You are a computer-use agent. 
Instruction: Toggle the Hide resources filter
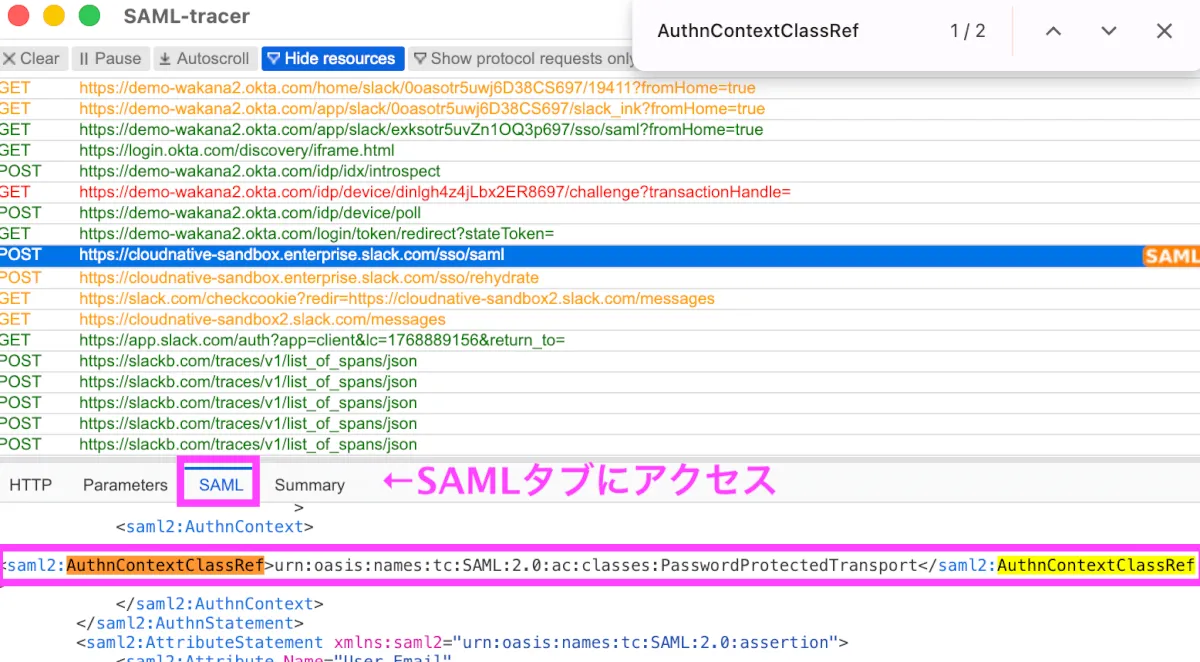333,59
